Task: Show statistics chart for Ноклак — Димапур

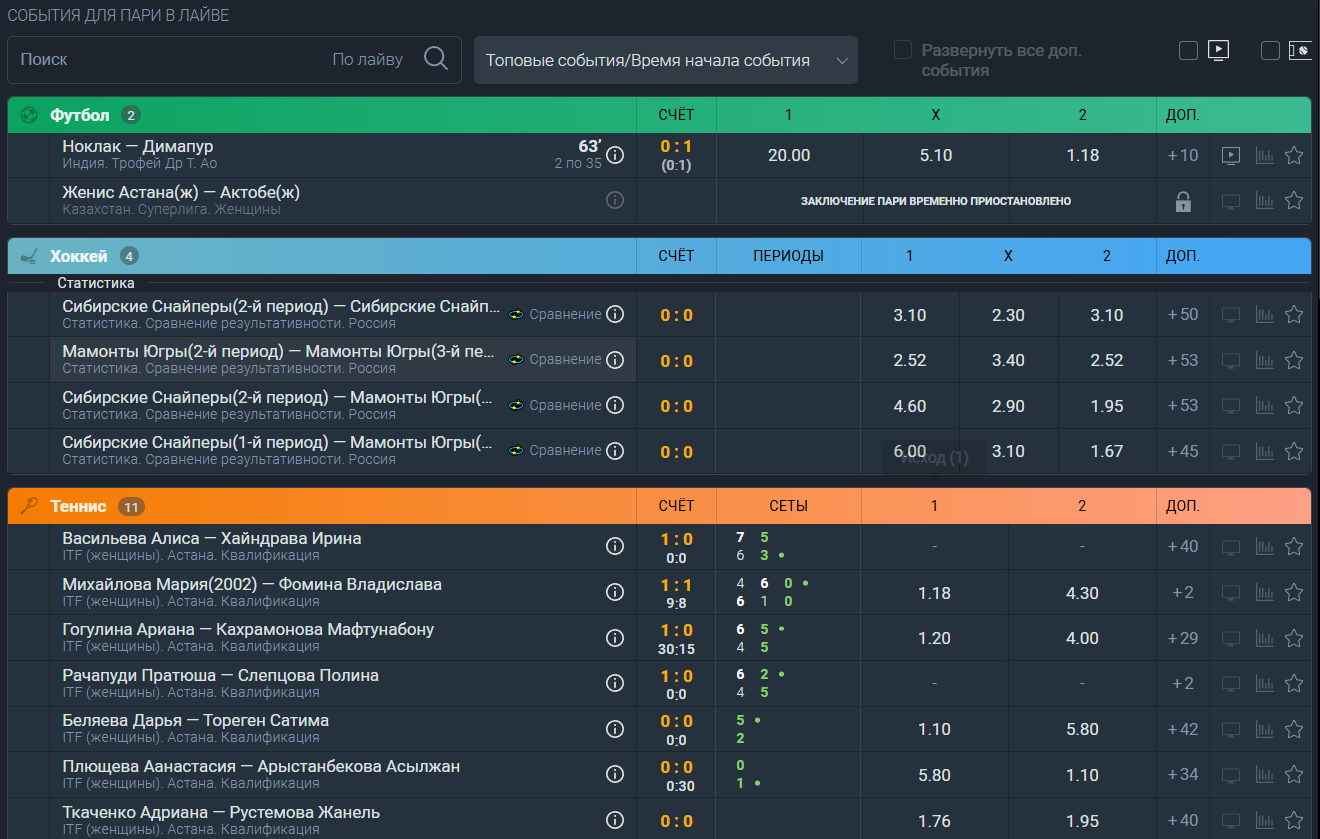Action: [1264, 155]
